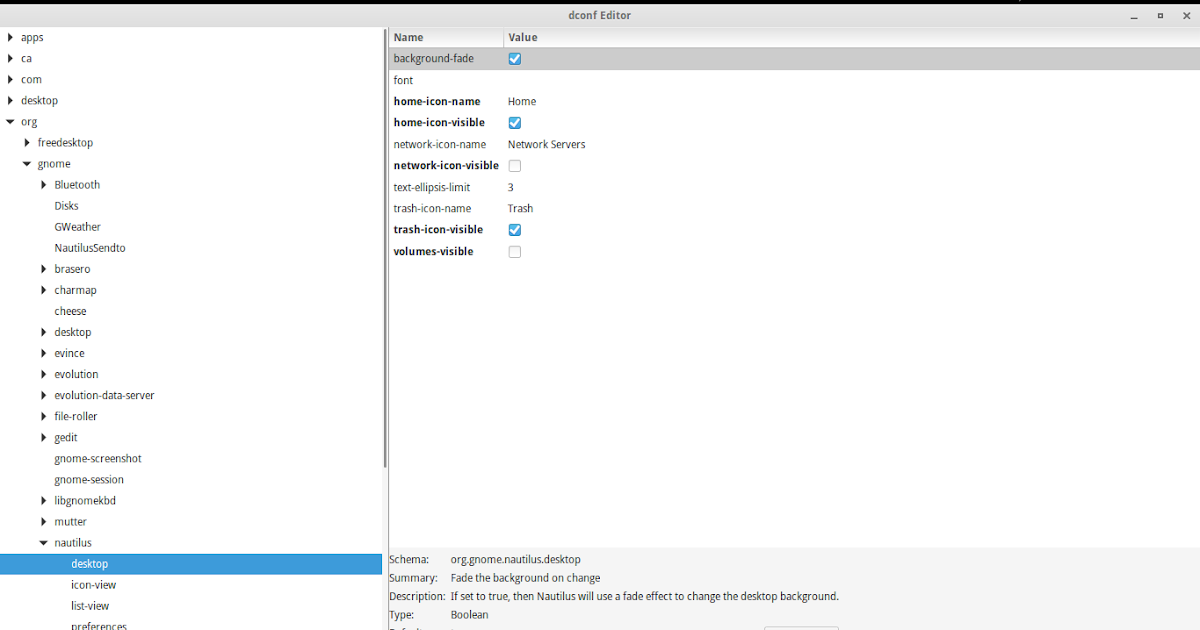Collapse the nautilus tree node
1200x630 pixels.
44,543
